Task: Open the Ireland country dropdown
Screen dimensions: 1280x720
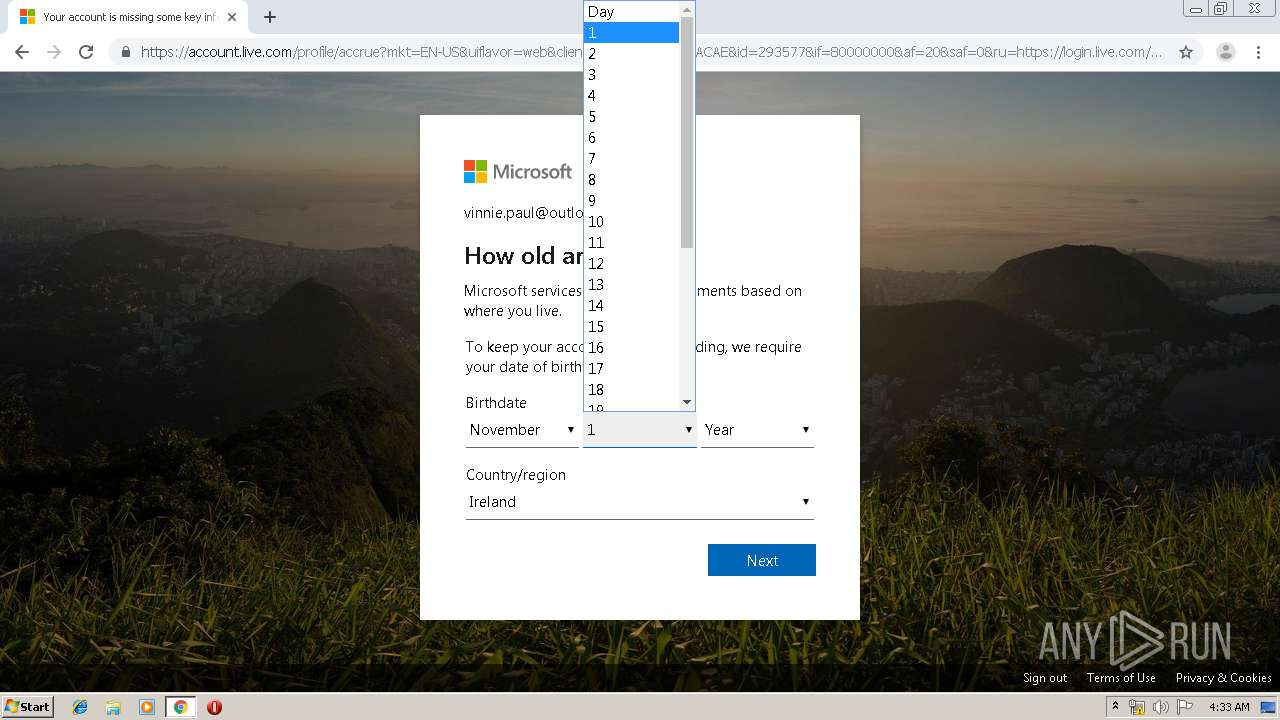Action: click(640, 502)
